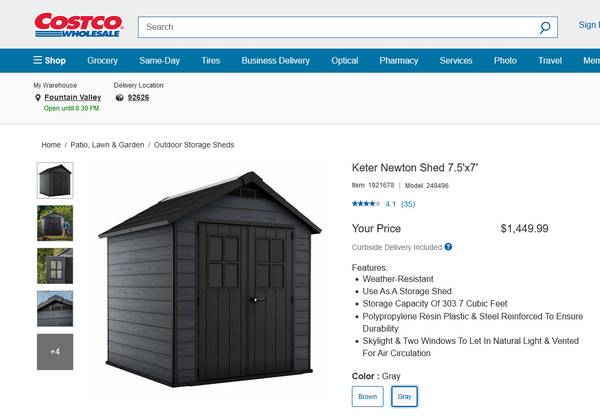
Task: Click the search magnifier icon
Action: pos(545,27)
